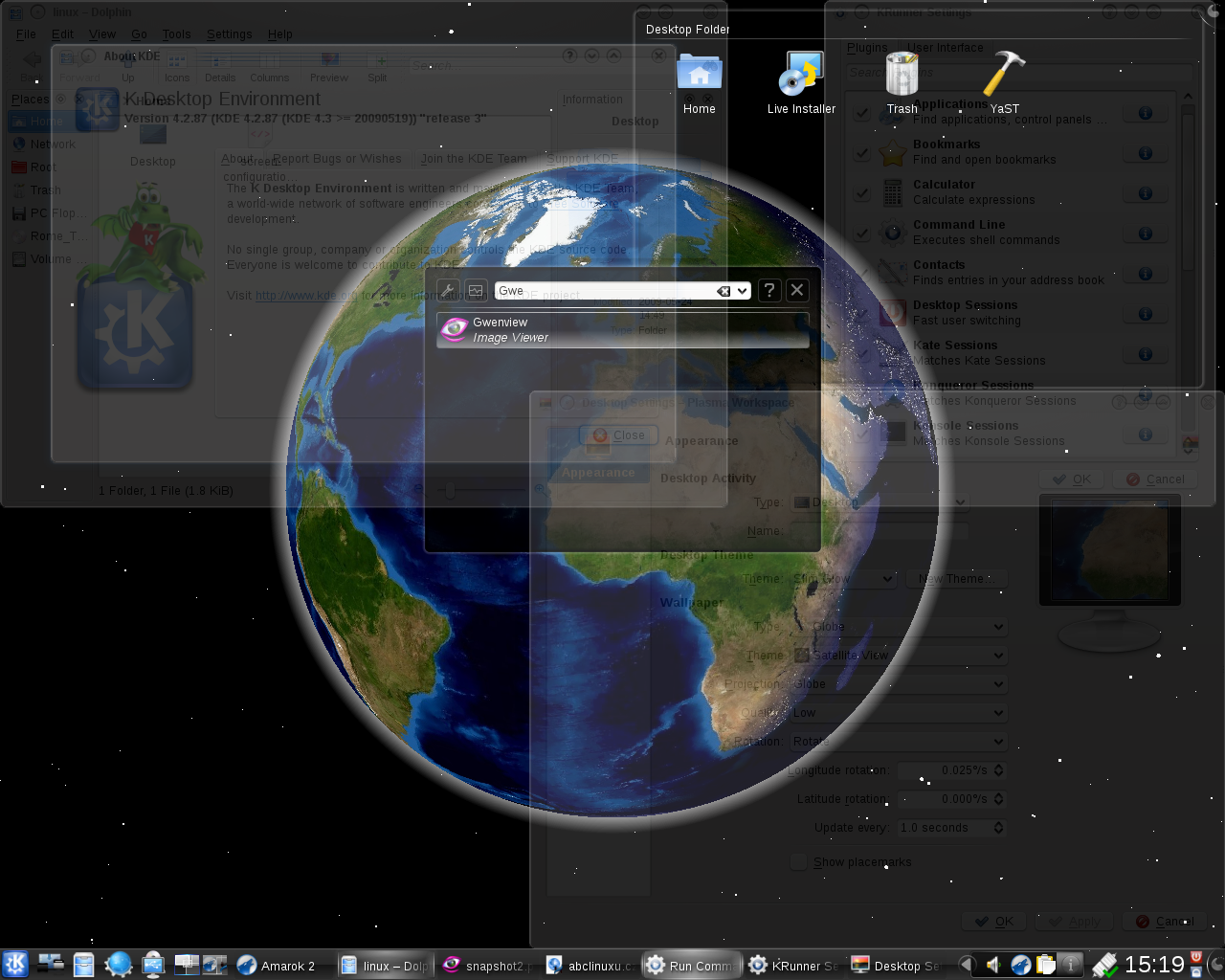Click Close in the About KDE dialog
The width and height of the screenshot is (1225, 980).
[x=617, y=435]
